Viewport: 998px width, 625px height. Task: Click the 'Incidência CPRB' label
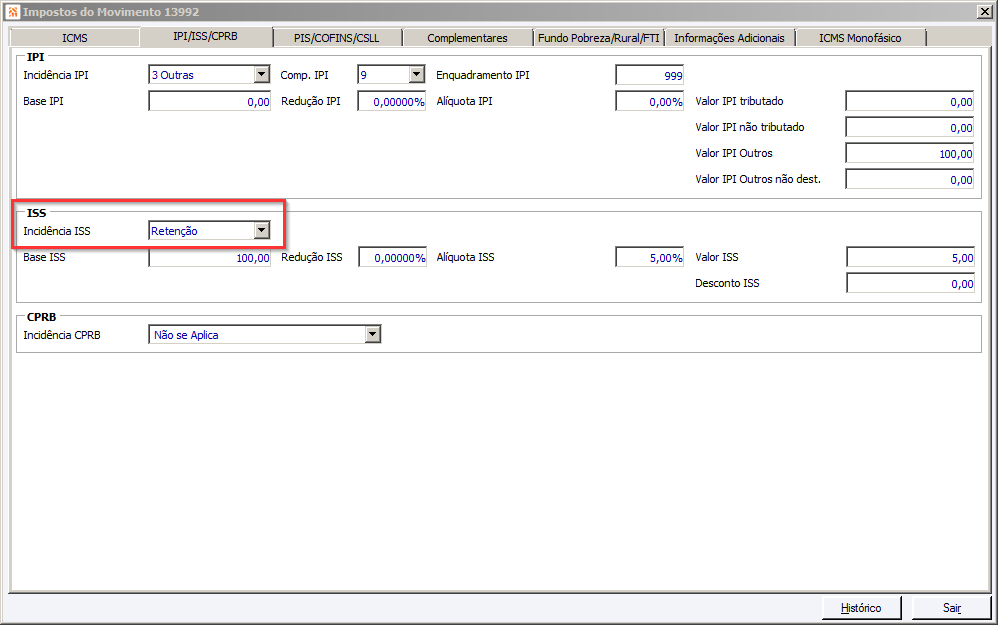tap(62, 335)
